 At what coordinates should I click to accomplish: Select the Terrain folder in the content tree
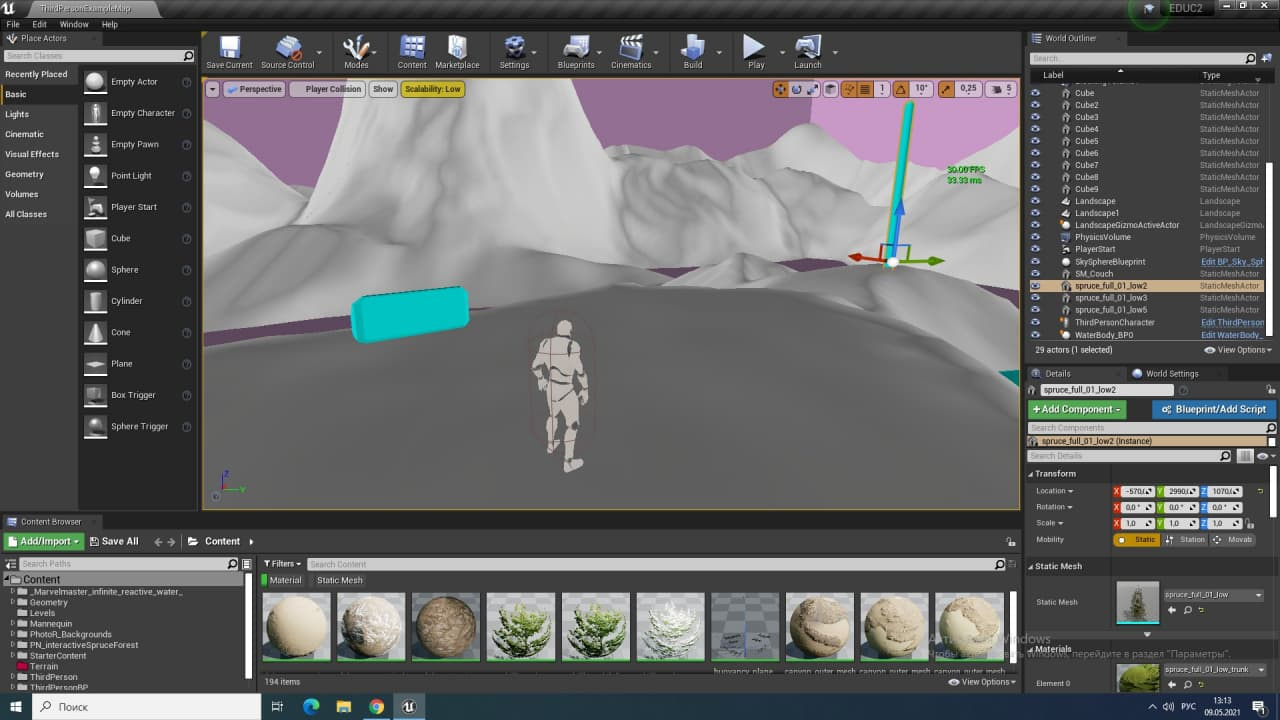(43, 666)
